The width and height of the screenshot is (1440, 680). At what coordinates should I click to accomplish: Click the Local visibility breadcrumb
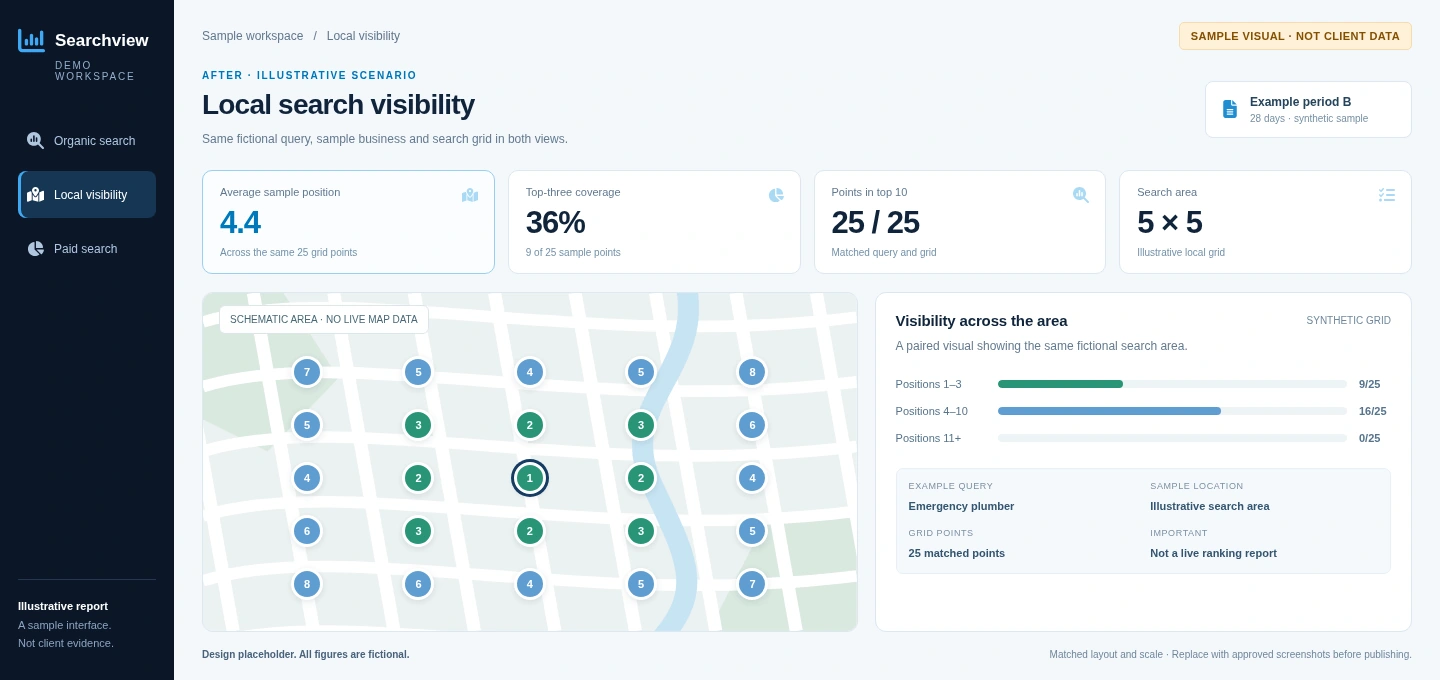(363, 36)
